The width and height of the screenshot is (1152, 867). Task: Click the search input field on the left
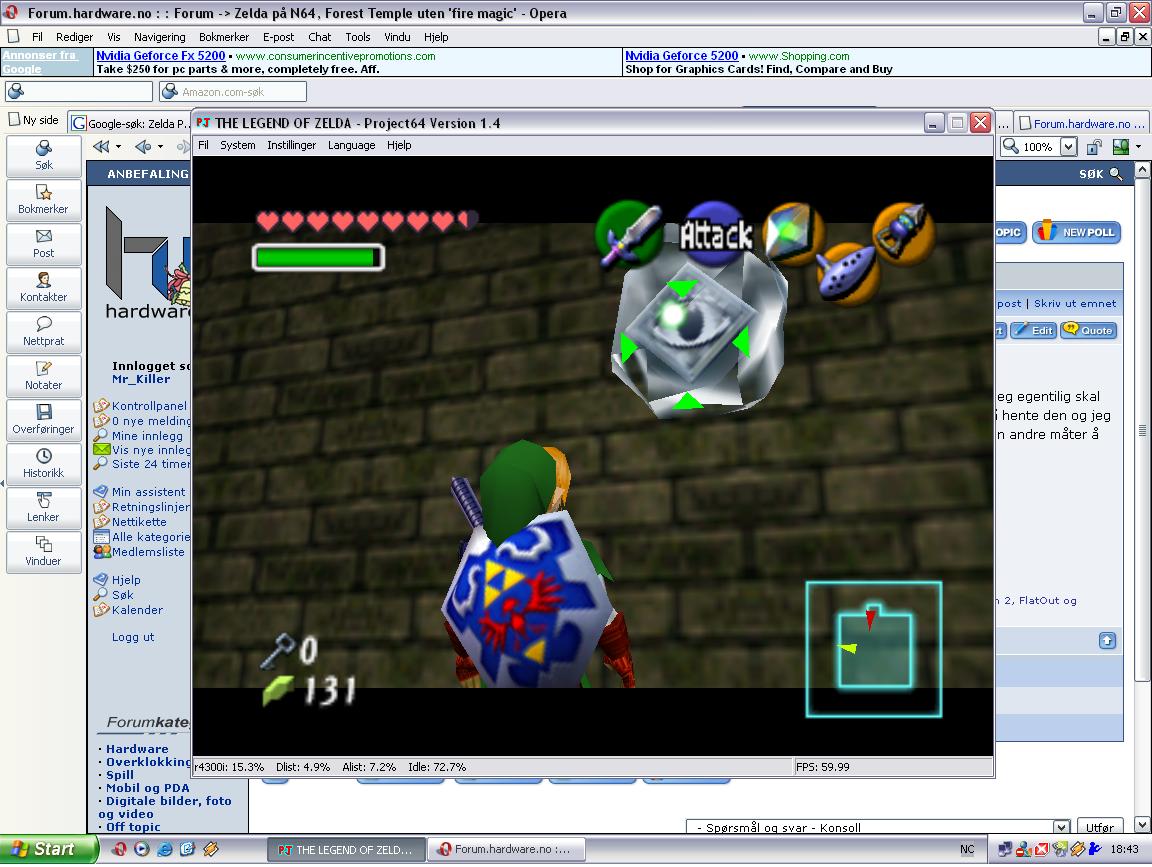click(x=79, y=91)
